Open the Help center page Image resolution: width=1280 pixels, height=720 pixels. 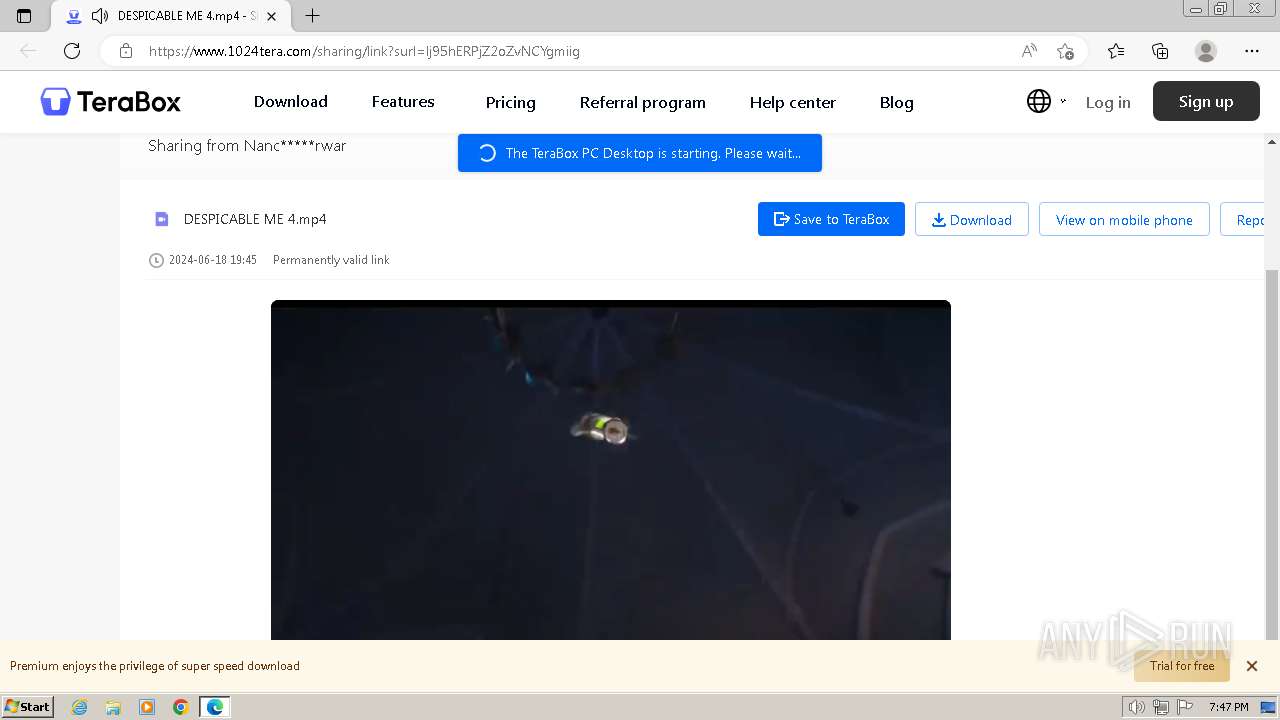coord(793,103)
